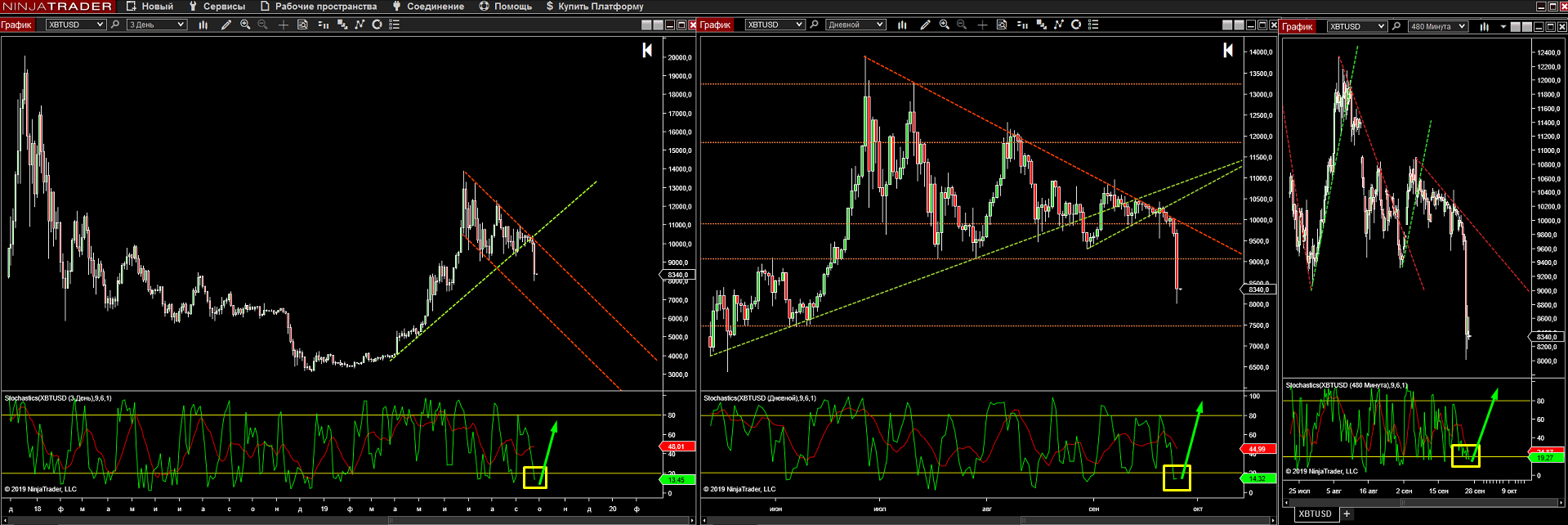Add a new chart tab with plus
Screen dimensions: 1568x525
point(1347,514)
